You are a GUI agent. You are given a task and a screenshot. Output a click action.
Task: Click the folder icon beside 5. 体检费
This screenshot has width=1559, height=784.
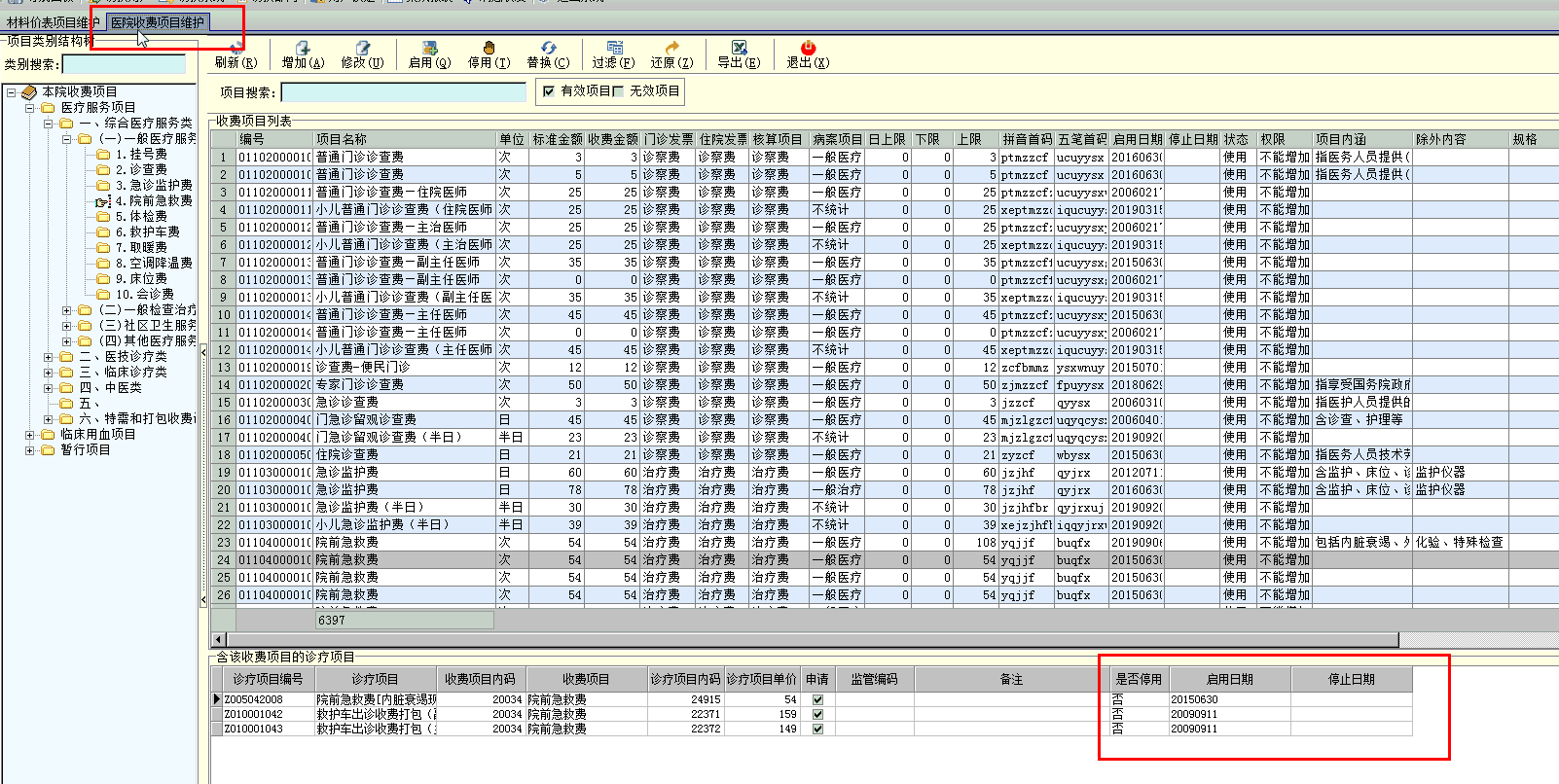point(103,217)
